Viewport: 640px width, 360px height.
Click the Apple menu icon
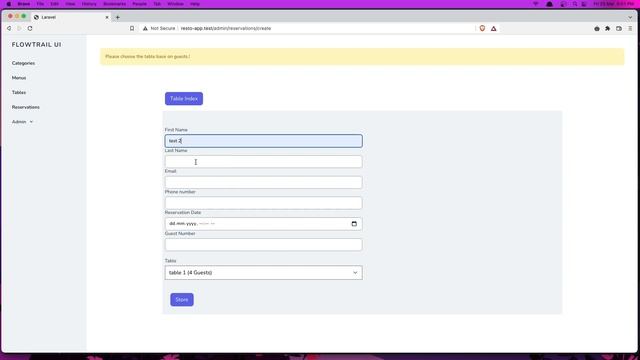pos(9,4)
